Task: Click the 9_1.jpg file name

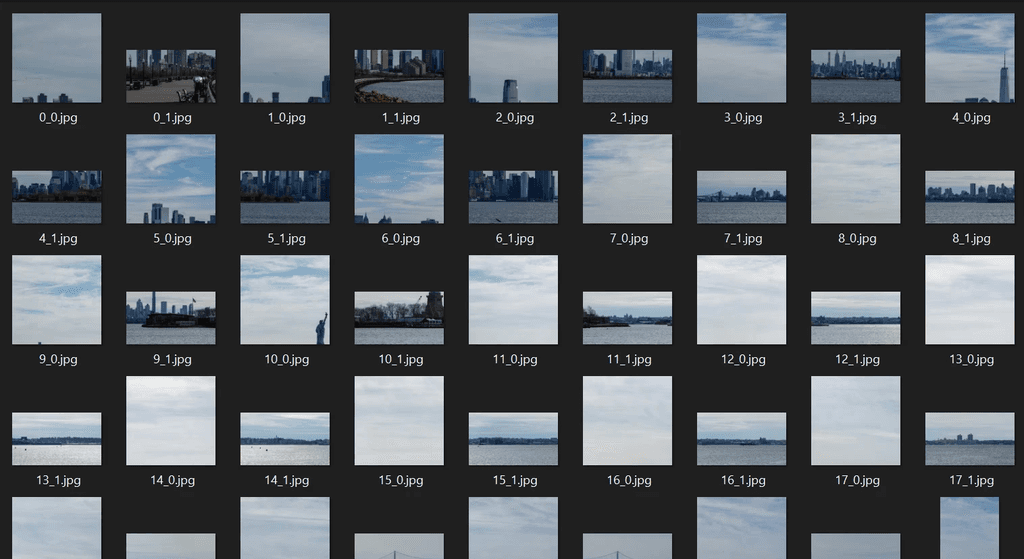Action: 172,360
